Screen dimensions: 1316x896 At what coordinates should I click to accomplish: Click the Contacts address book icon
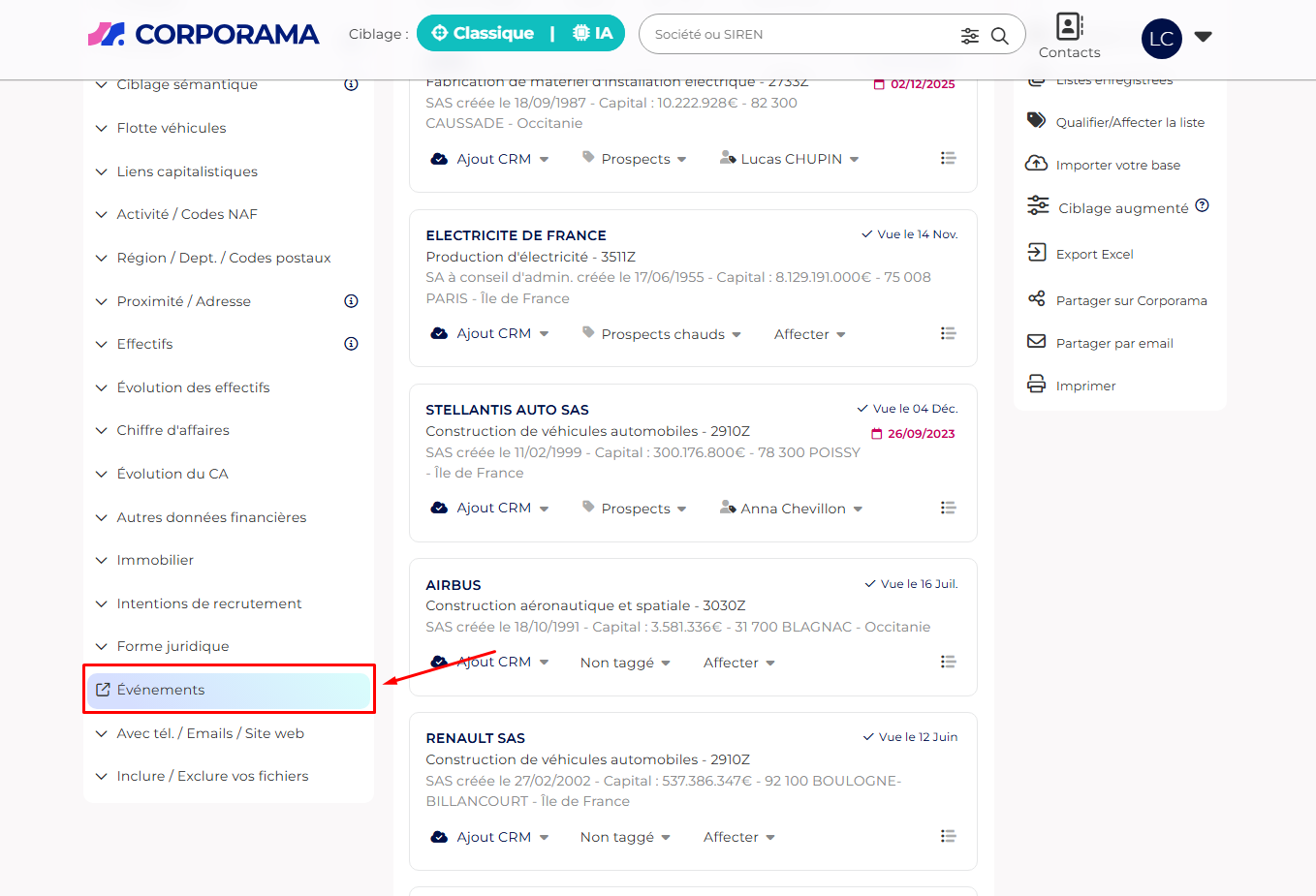(1069, 26)
